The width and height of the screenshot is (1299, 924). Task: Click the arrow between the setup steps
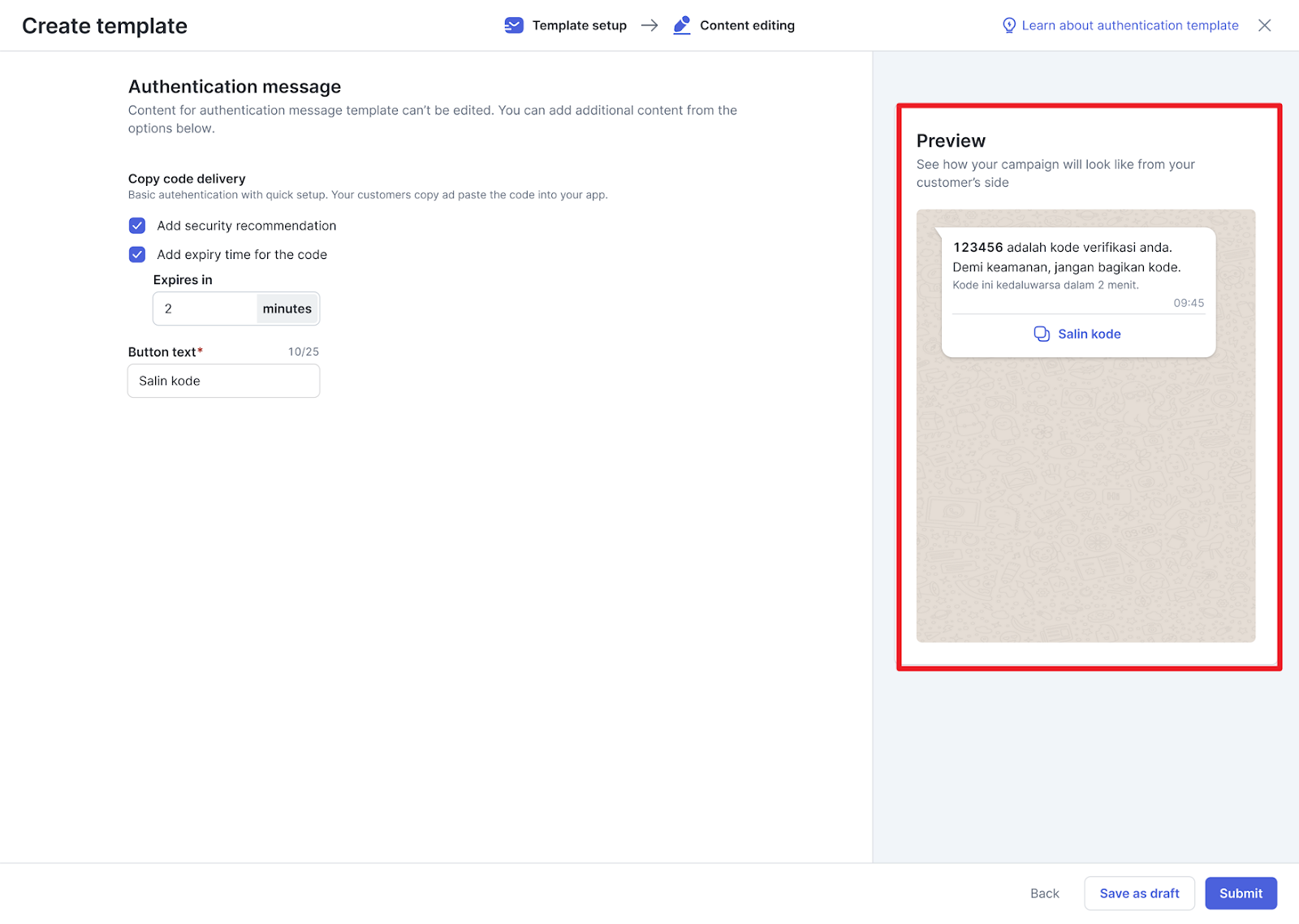pos(649,25)
